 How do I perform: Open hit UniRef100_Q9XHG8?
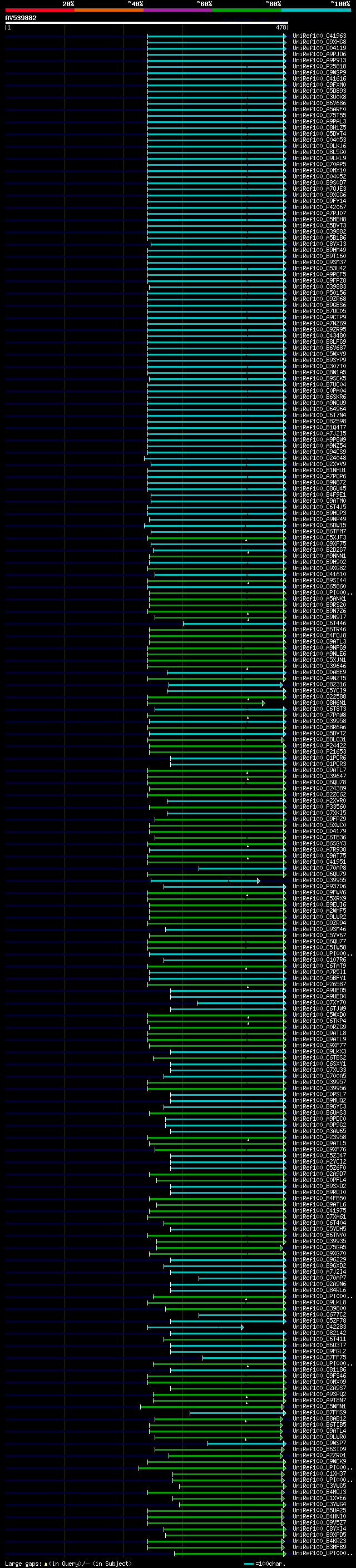pos(319,42)
